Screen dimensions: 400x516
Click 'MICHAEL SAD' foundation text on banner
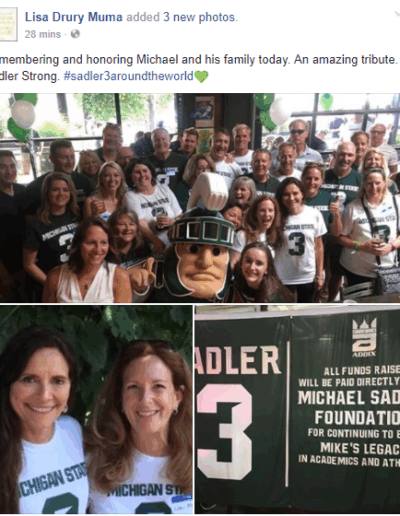click(x=349, y=398)
